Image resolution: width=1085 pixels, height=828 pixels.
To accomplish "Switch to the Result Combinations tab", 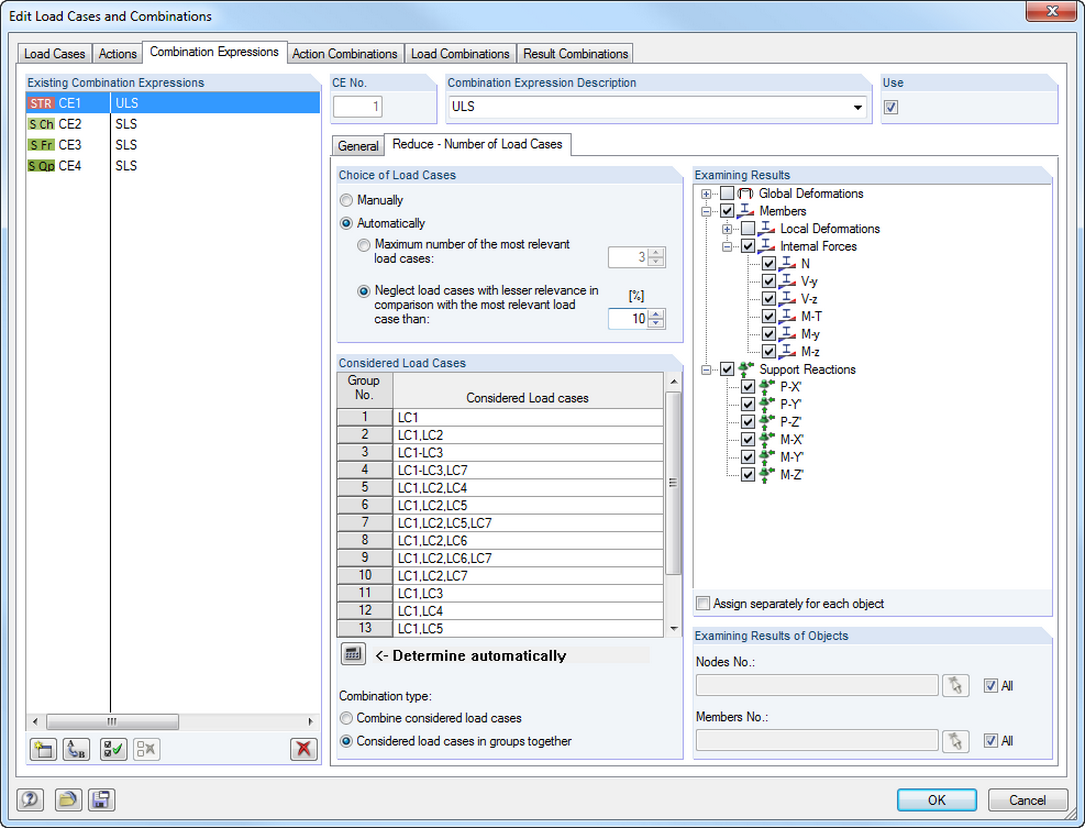I will [576, 54].
